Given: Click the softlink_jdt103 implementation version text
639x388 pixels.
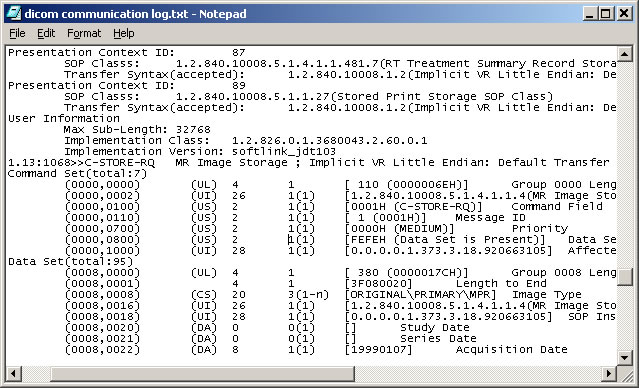Looking at the screenshot, I should click(x=284, y=152).
